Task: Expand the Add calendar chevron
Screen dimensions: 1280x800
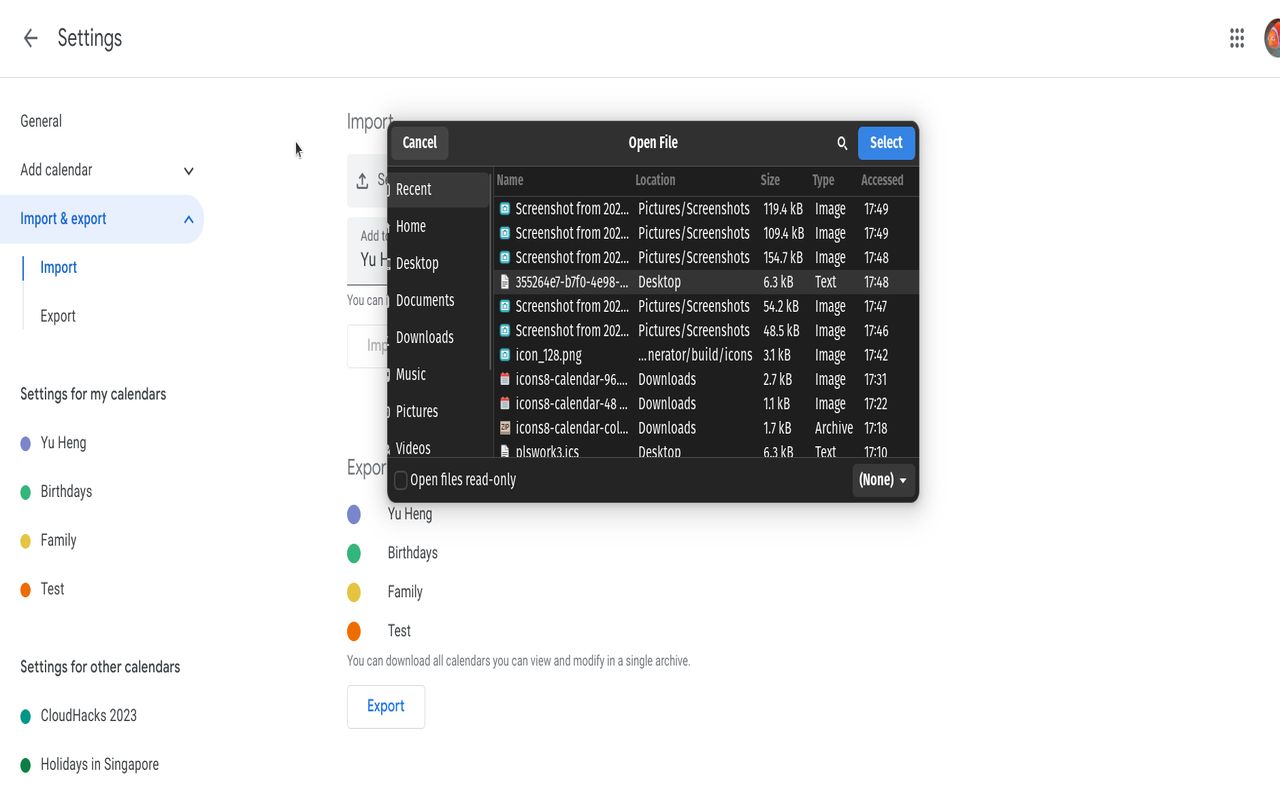Action: [x=188, y=171]
